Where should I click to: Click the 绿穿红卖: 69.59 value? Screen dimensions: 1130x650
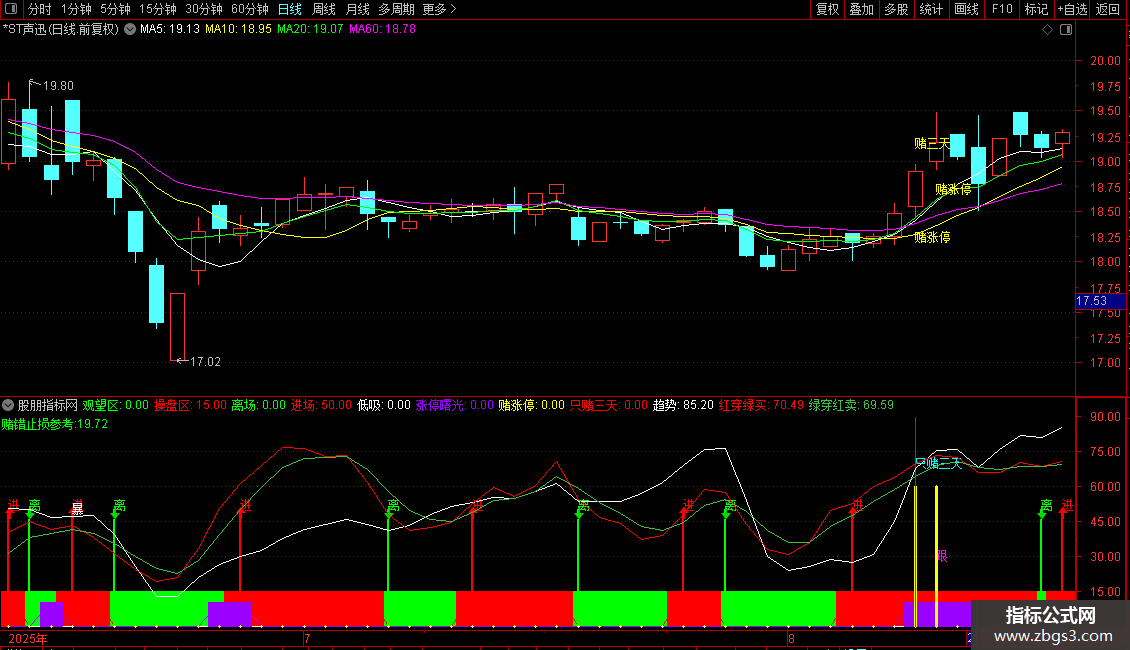pos(851,406)
